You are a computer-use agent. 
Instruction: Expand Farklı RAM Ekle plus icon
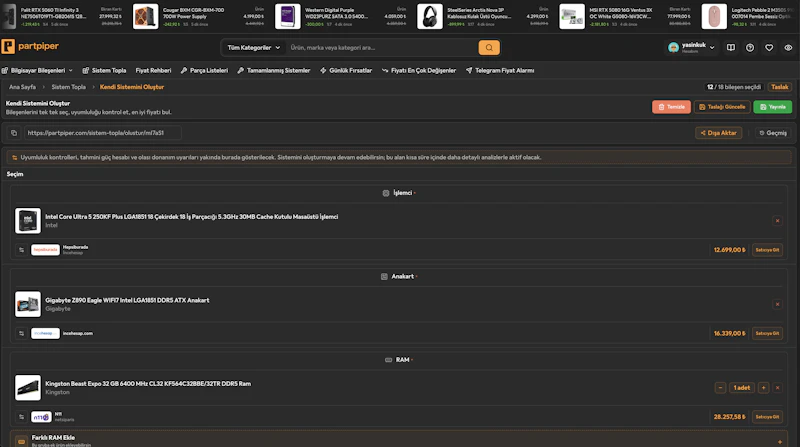[780, 442]
